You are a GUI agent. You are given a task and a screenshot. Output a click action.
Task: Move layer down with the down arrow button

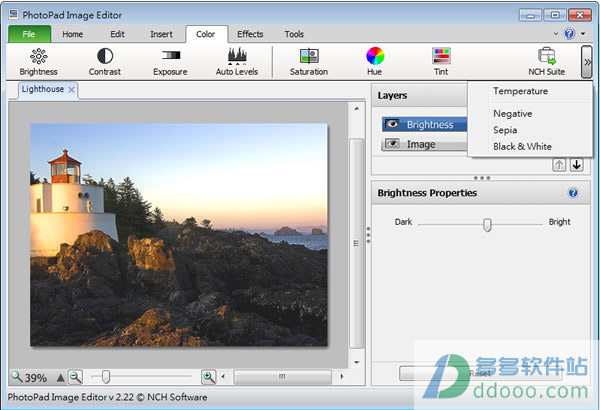click(577, 165)
